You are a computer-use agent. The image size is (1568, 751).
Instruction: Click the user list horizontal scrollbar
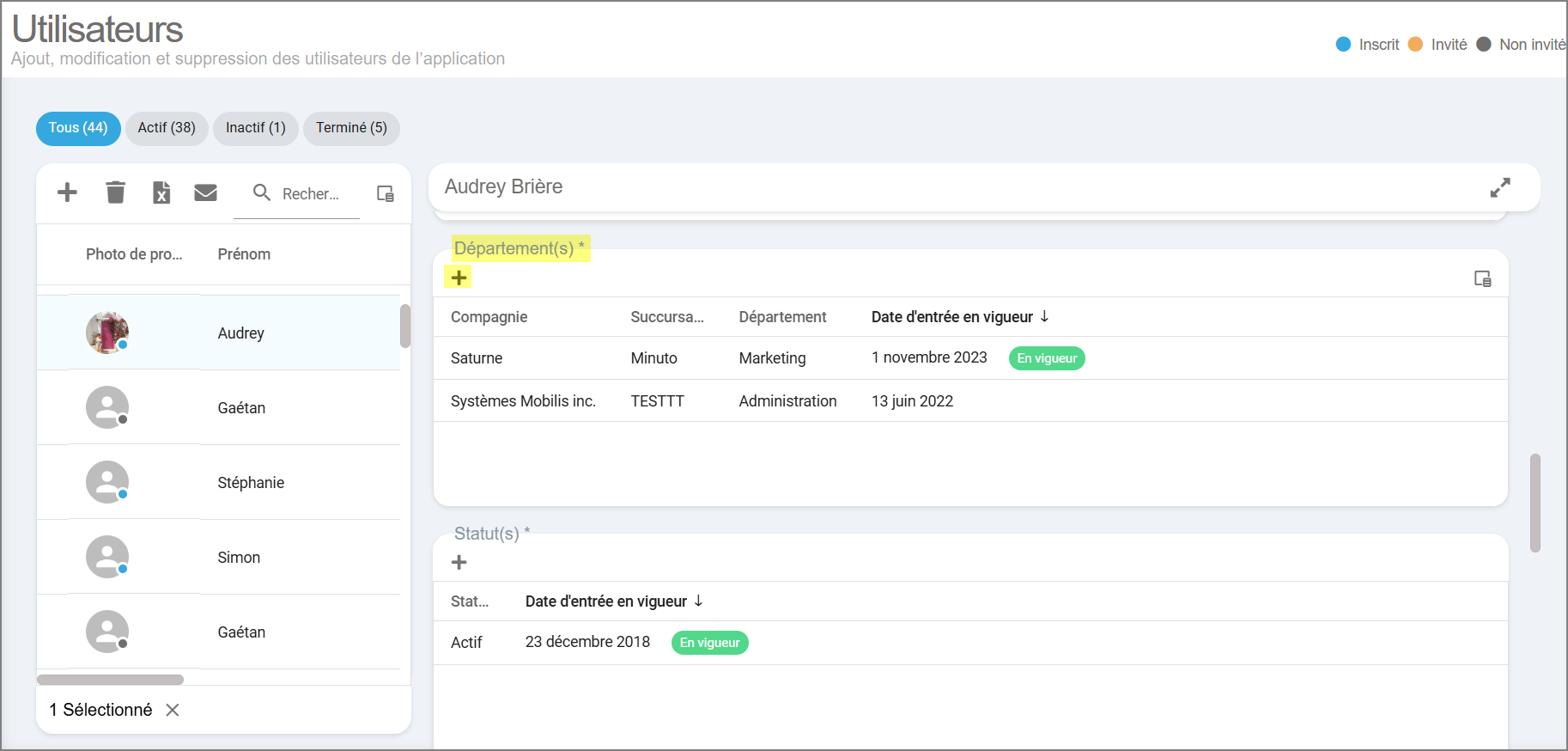tap(110, 680)
